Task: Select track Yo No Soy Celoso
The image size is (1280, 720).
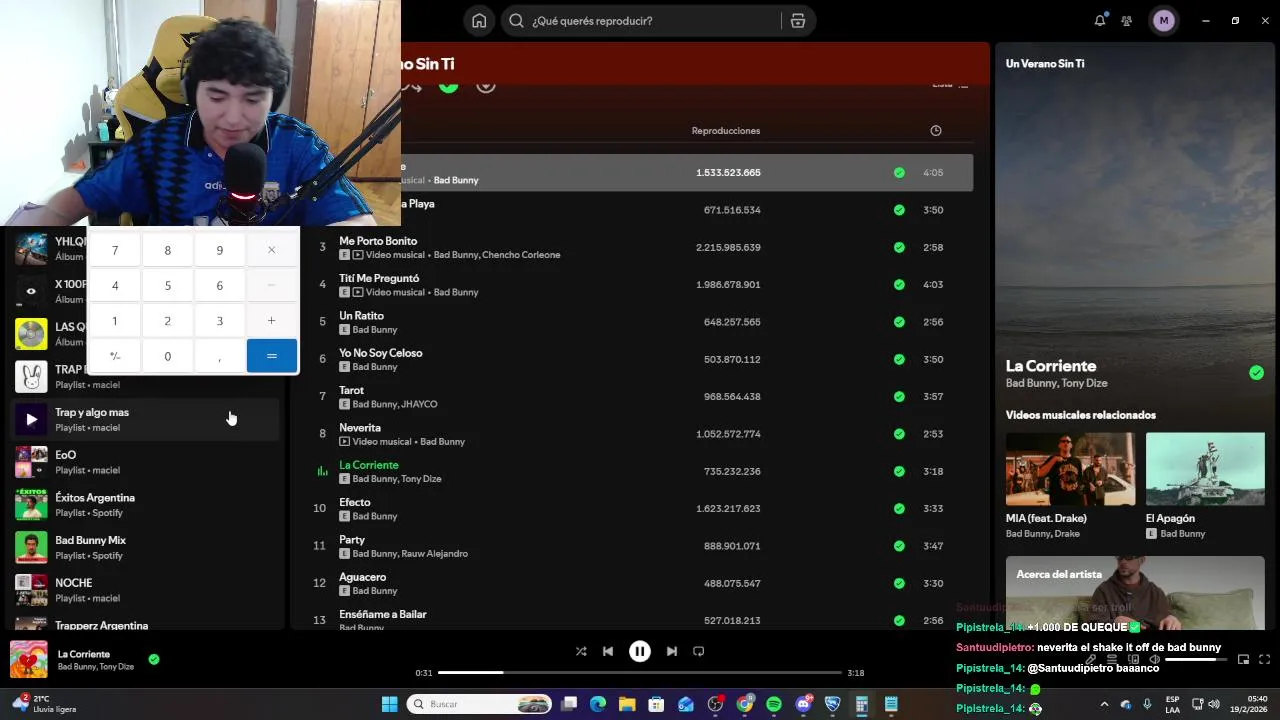Action: (640, 360)
